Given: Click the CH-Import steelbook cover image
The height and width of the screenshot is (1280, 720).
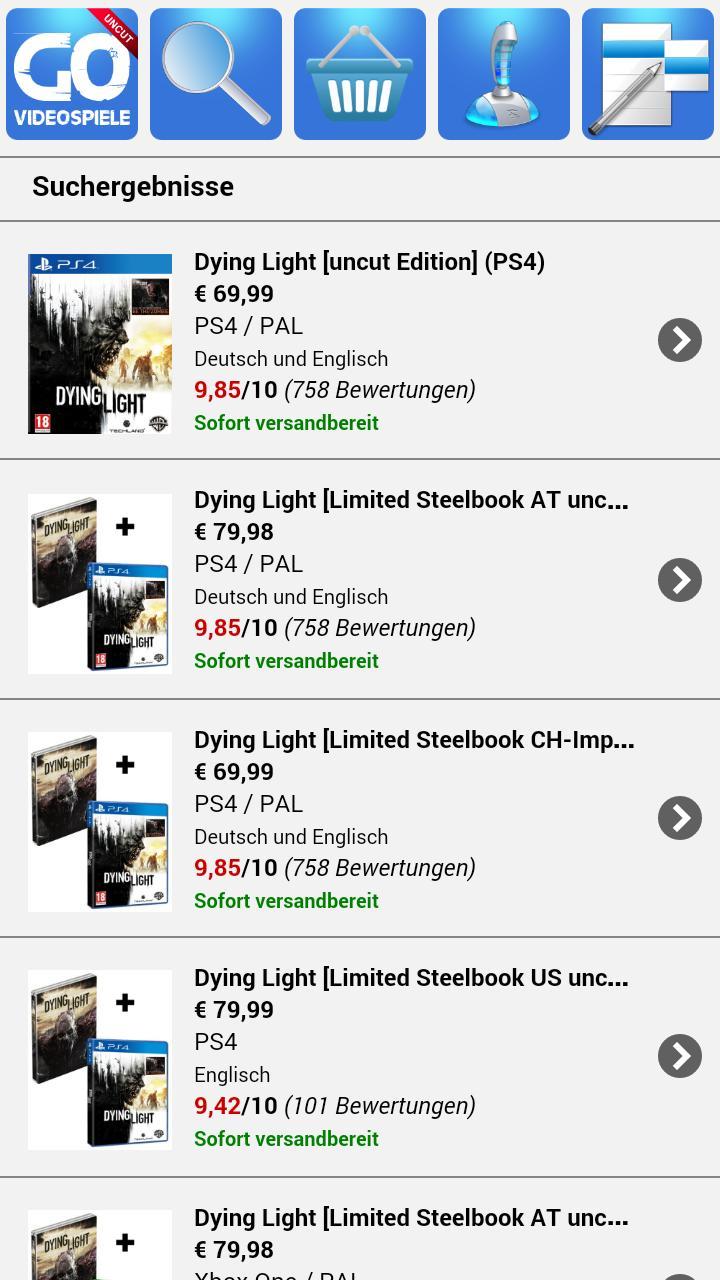Looking at the screenshot, I should click(x=99, y=821).
